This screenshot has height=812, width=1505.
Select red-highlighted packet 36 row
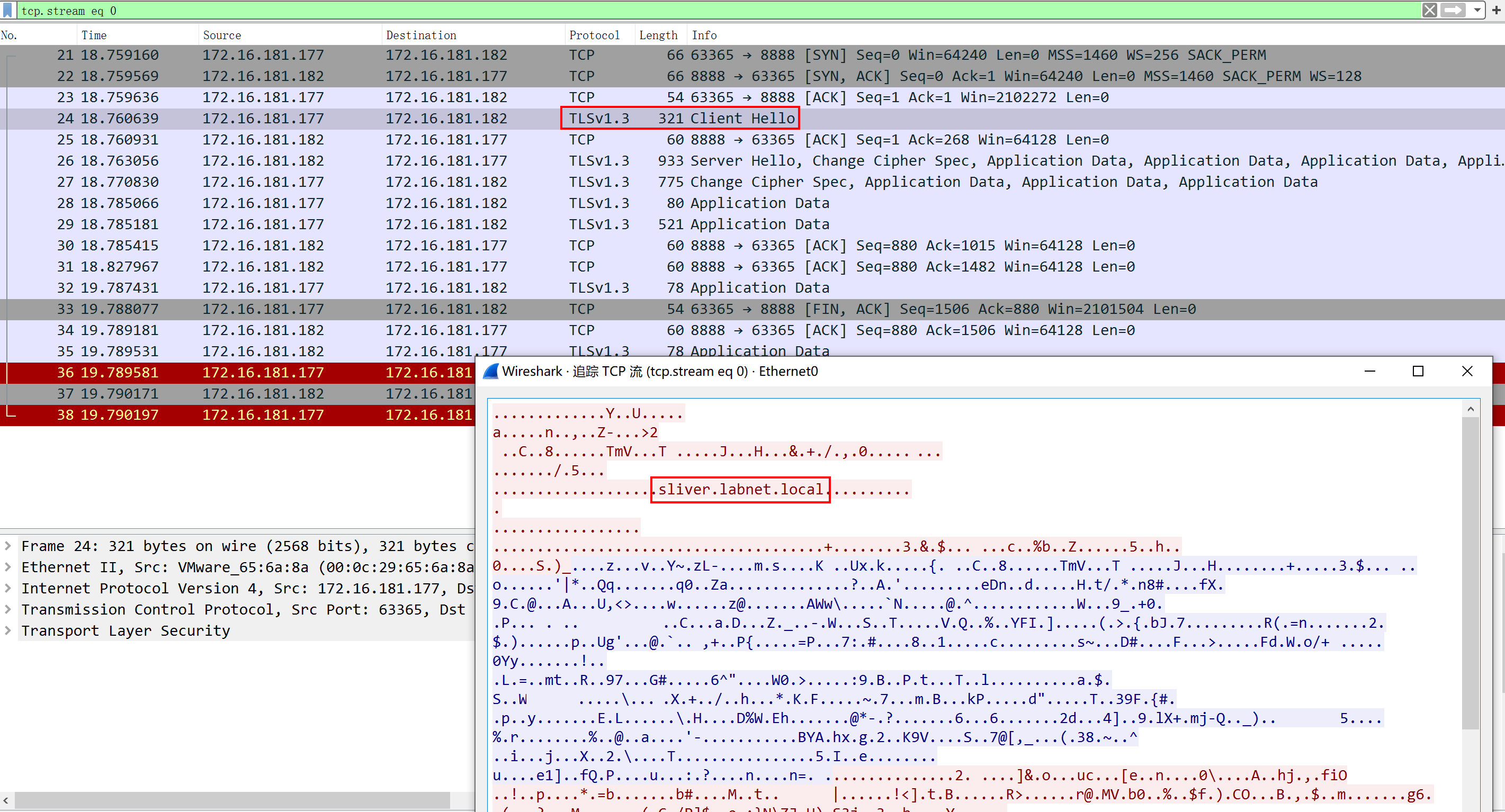tap(237, 372)
